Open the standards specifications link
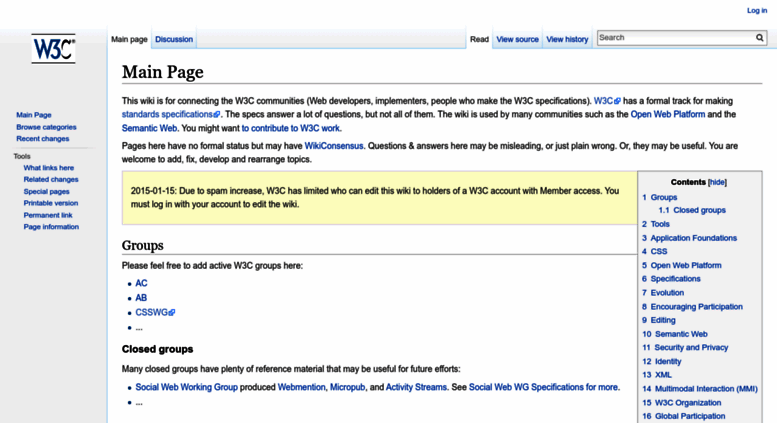This screenshot has height=423, width=777. [x=170, y=114]
